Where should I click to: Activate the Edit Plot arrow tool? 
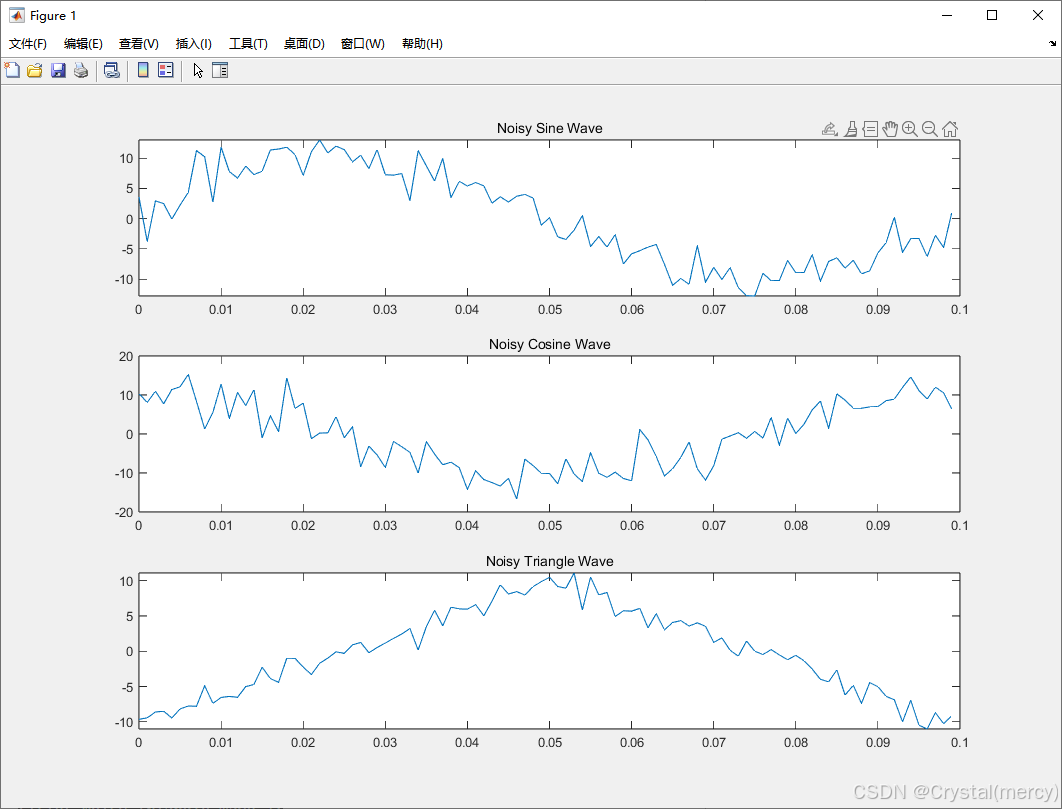pyautogui.click(x=198, y=70)
